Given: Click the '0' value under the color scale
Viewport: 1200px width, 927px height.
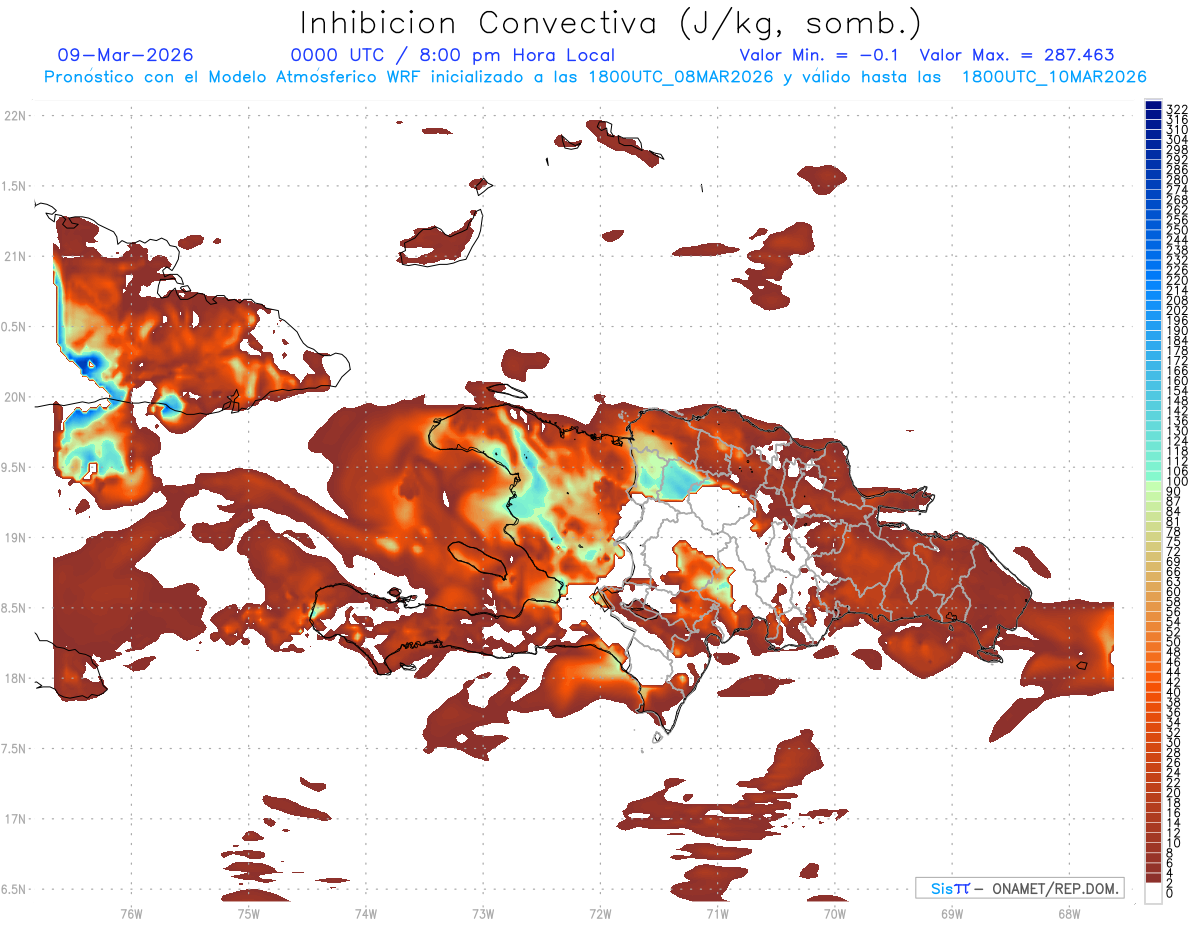Looking at the screenshot, I should pos(1170,894).
